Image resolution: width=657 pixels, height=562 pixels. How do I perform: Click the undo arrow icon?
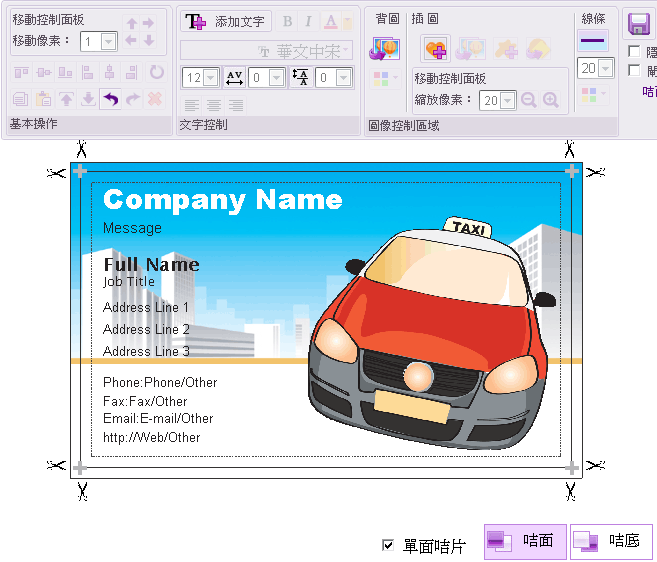pyautogui.click(x=110, y=99)
